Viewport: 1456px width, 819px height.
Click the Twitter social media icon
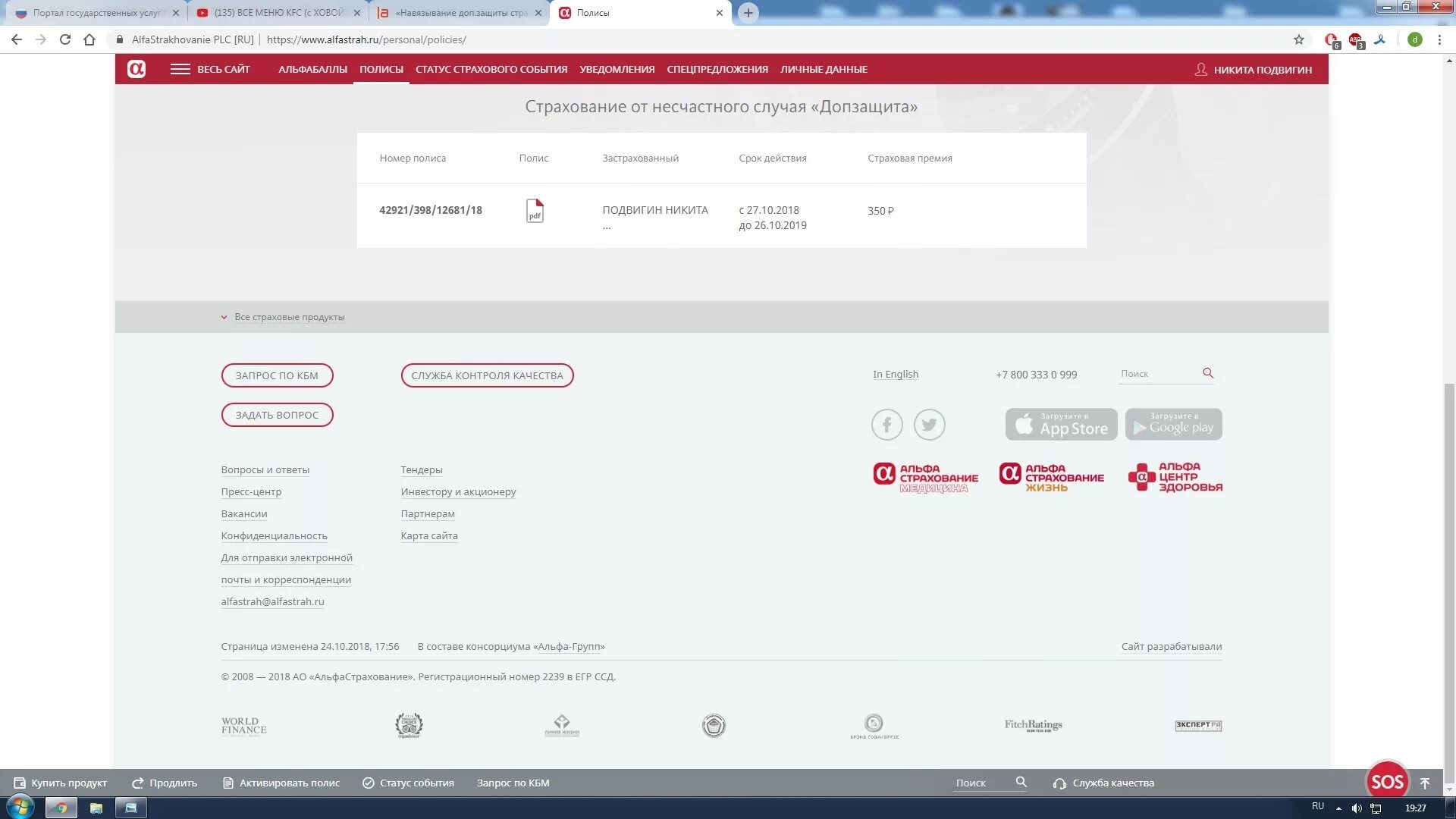pyautogui.click(x=929, y=423)
